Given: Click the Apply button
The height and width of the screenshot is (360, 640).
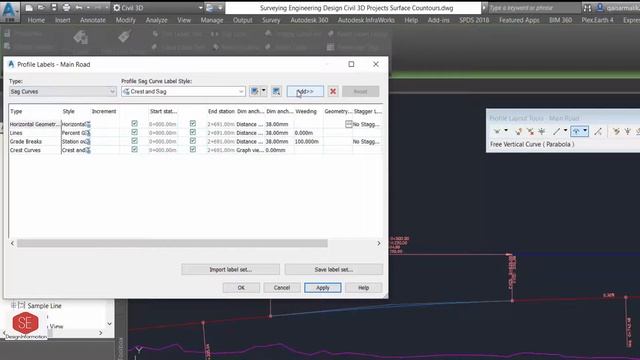Looking at the screenshot, I should coord(322,288).
